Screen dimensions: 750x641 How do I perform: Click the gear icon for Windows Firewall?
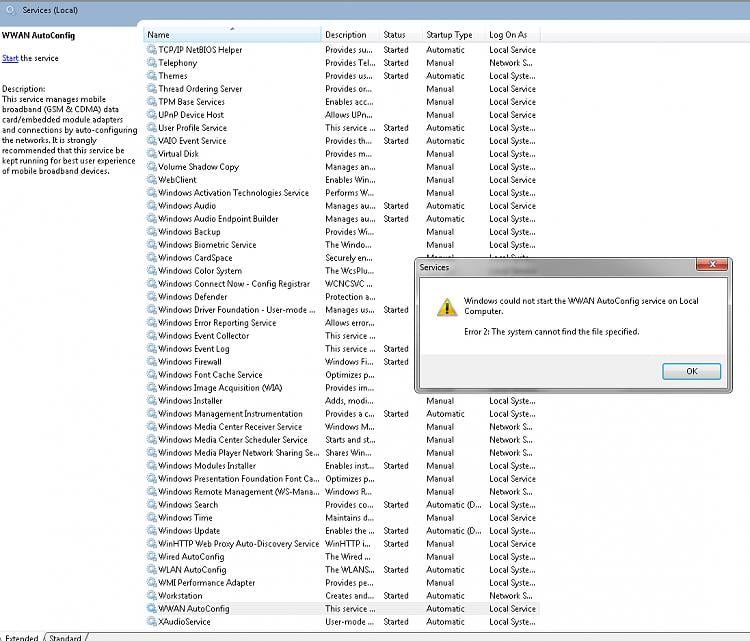(152, 362)
